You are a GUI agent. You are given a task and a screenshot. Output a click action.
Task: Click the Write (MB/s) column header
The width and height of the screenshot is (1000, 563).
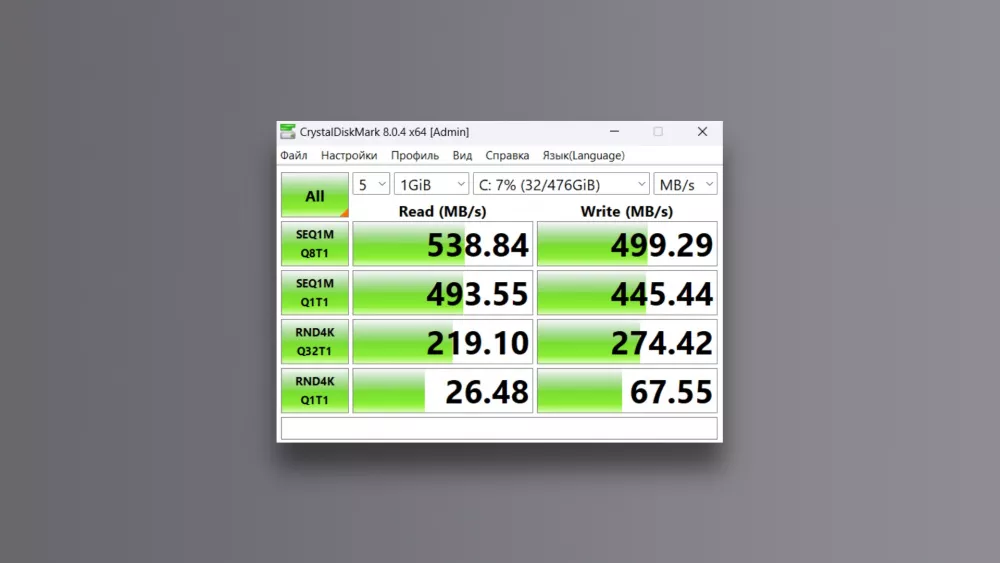(627, 211)
